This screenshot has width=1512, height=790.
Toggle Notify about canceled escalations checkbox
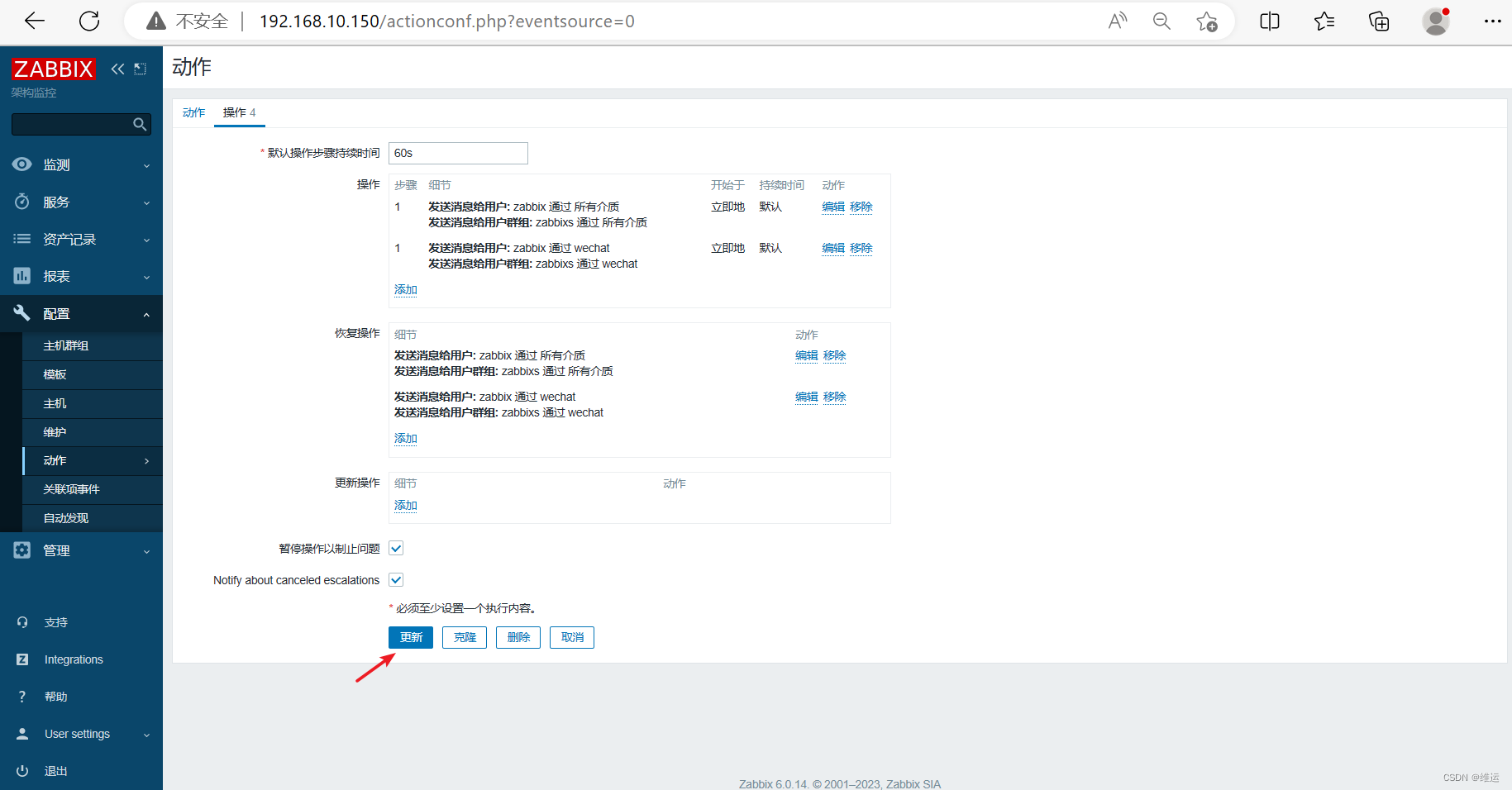[x=396, y=580]
